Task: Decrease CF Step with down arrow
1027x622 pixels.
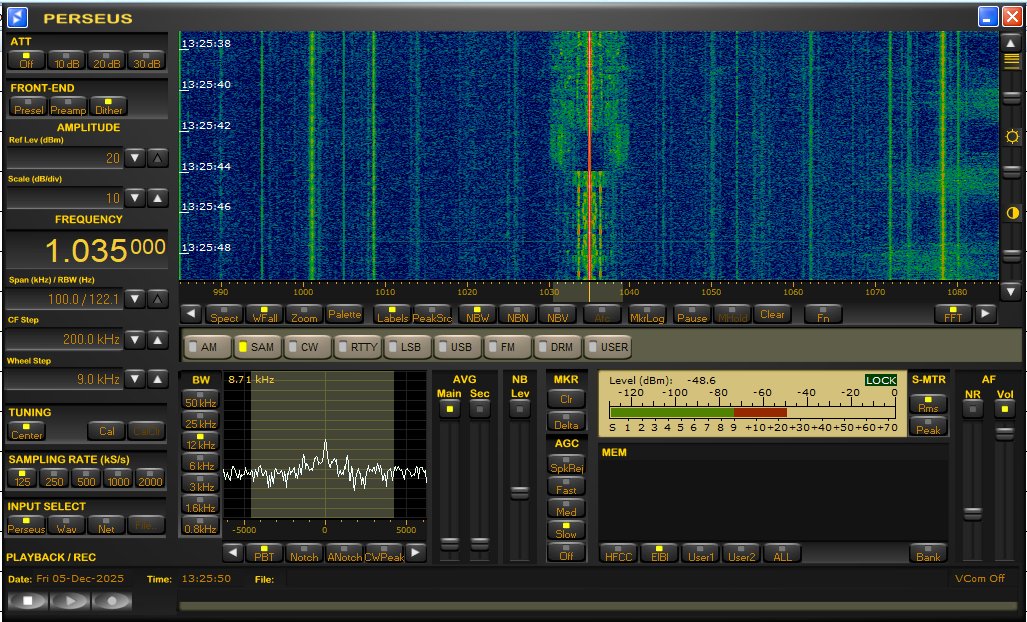Action: click(134, 339)
